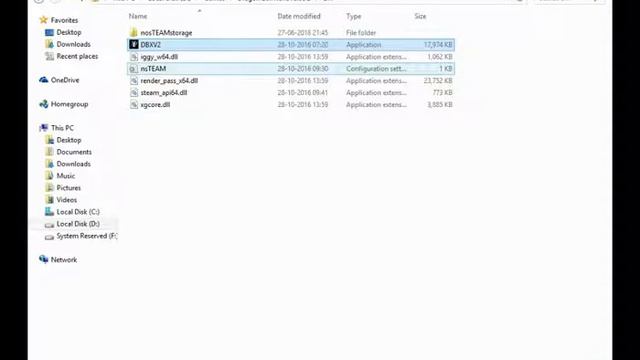Image resolution: width=640 pixels, height=360 pixels.
Task: Open Network label in navigation pane
Action: tap(64, 260)
